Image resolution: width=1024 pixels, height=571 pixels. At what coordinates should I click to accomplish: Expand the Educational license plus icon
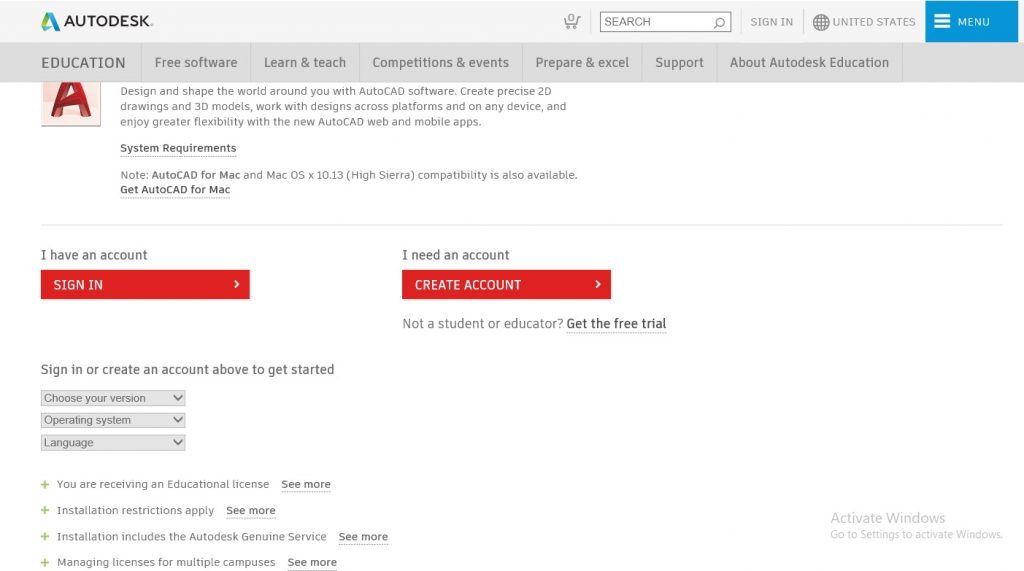tap(45, 484)
